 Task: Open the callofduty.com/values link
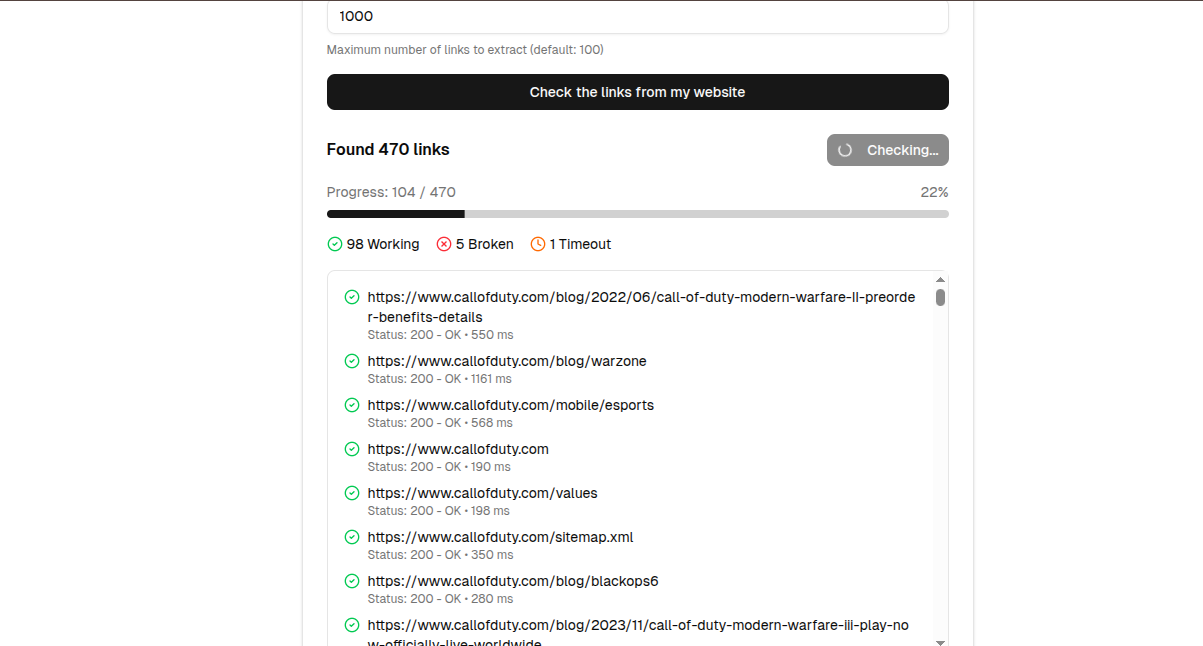(x=482, y=493)
